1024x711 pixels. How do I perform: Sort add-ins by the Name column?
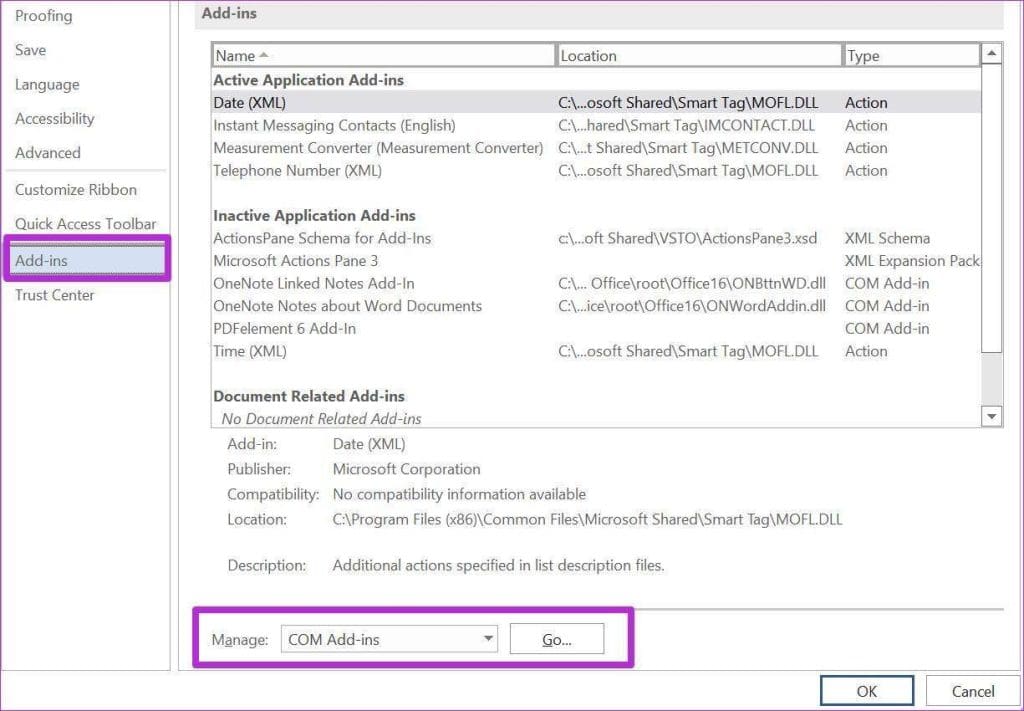tap(384, 54)
